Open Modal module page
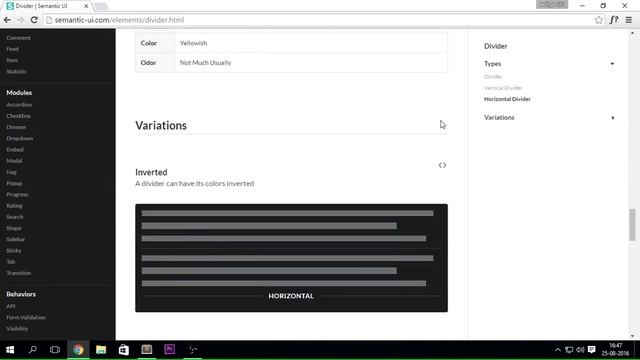 tap(14, 161)
